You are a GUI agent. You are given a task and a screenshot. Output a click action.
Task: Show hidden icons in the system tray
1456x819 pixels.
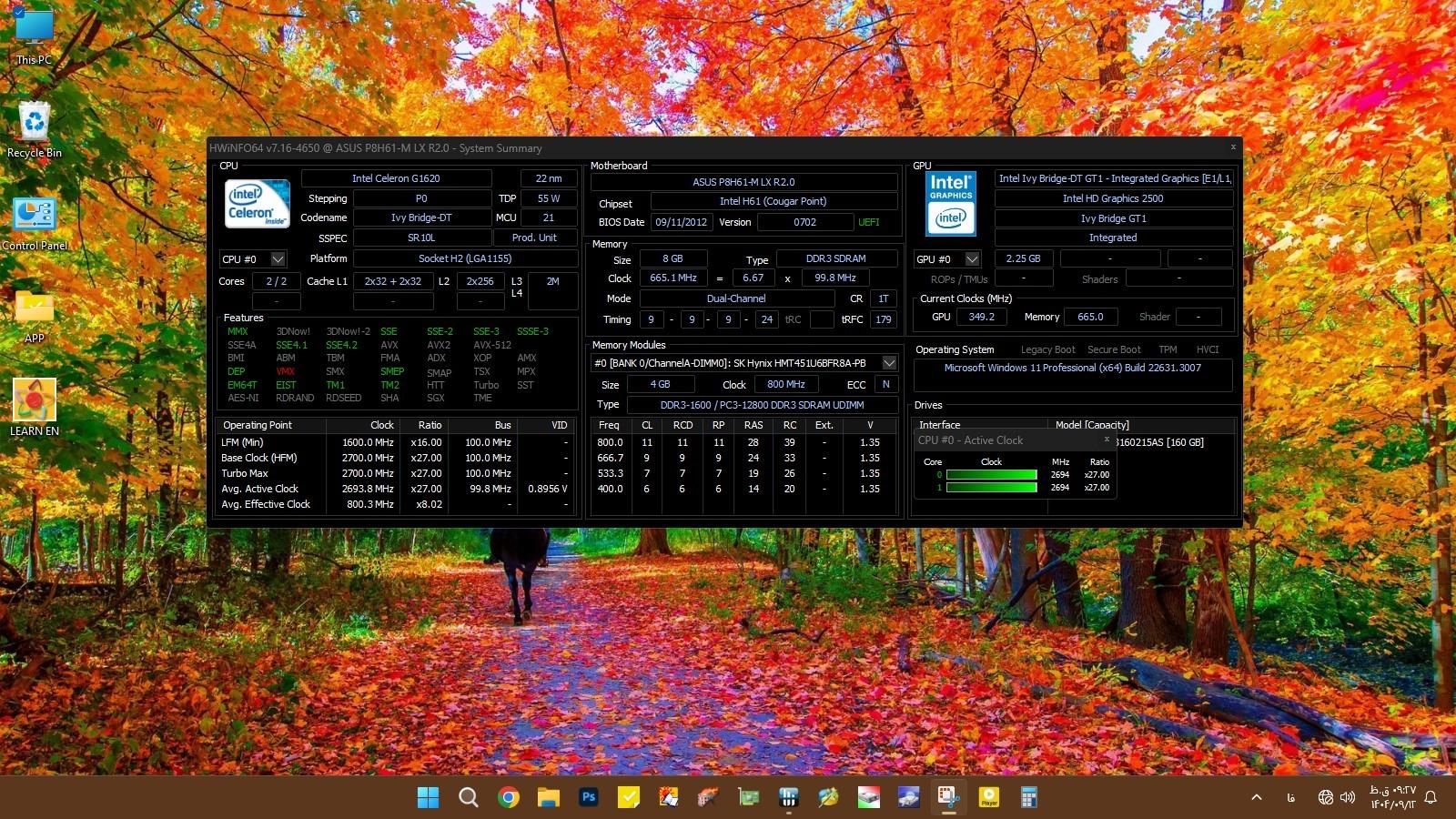(1257, 797)
